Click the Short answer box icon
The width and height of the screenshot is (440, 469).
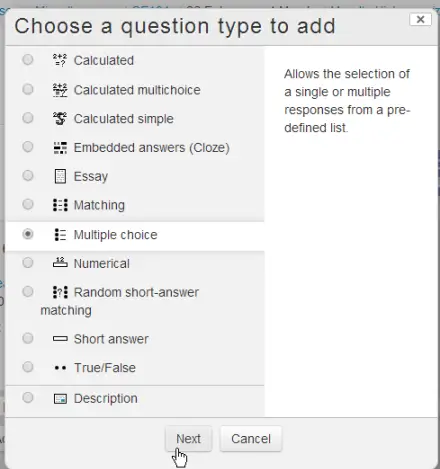coord(60,339)
